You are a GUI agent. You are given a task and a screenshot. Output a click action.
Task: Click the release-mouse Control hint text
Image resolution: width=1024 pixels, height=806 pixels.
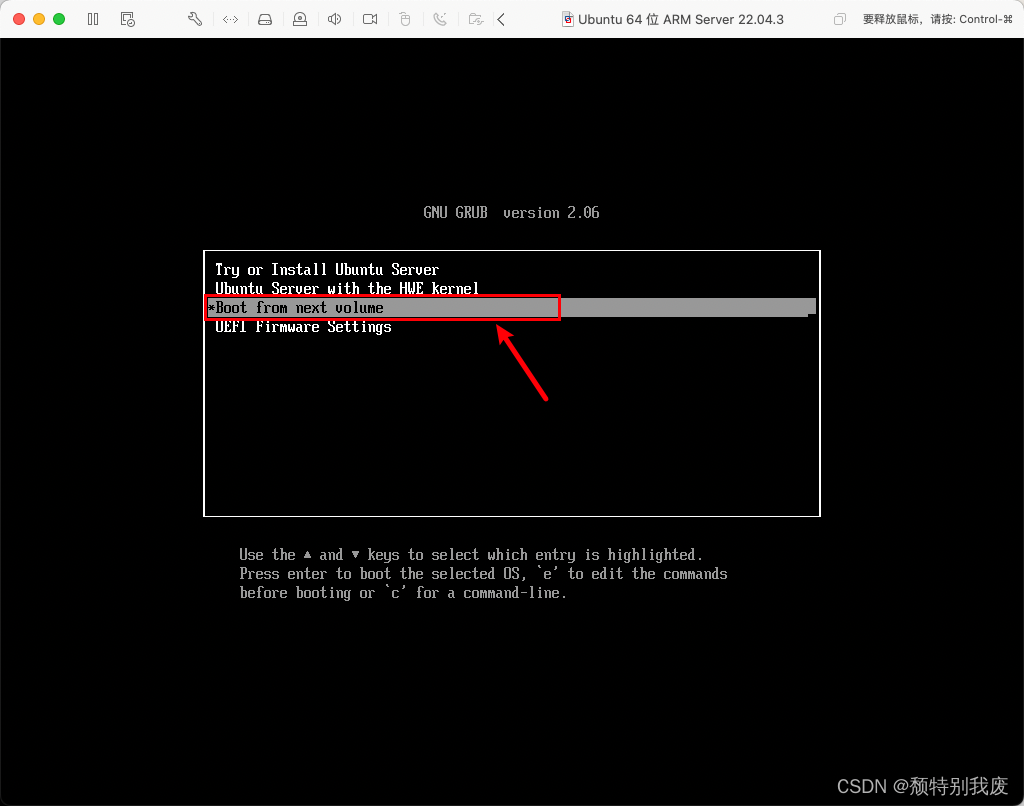[x=938, y=20]
